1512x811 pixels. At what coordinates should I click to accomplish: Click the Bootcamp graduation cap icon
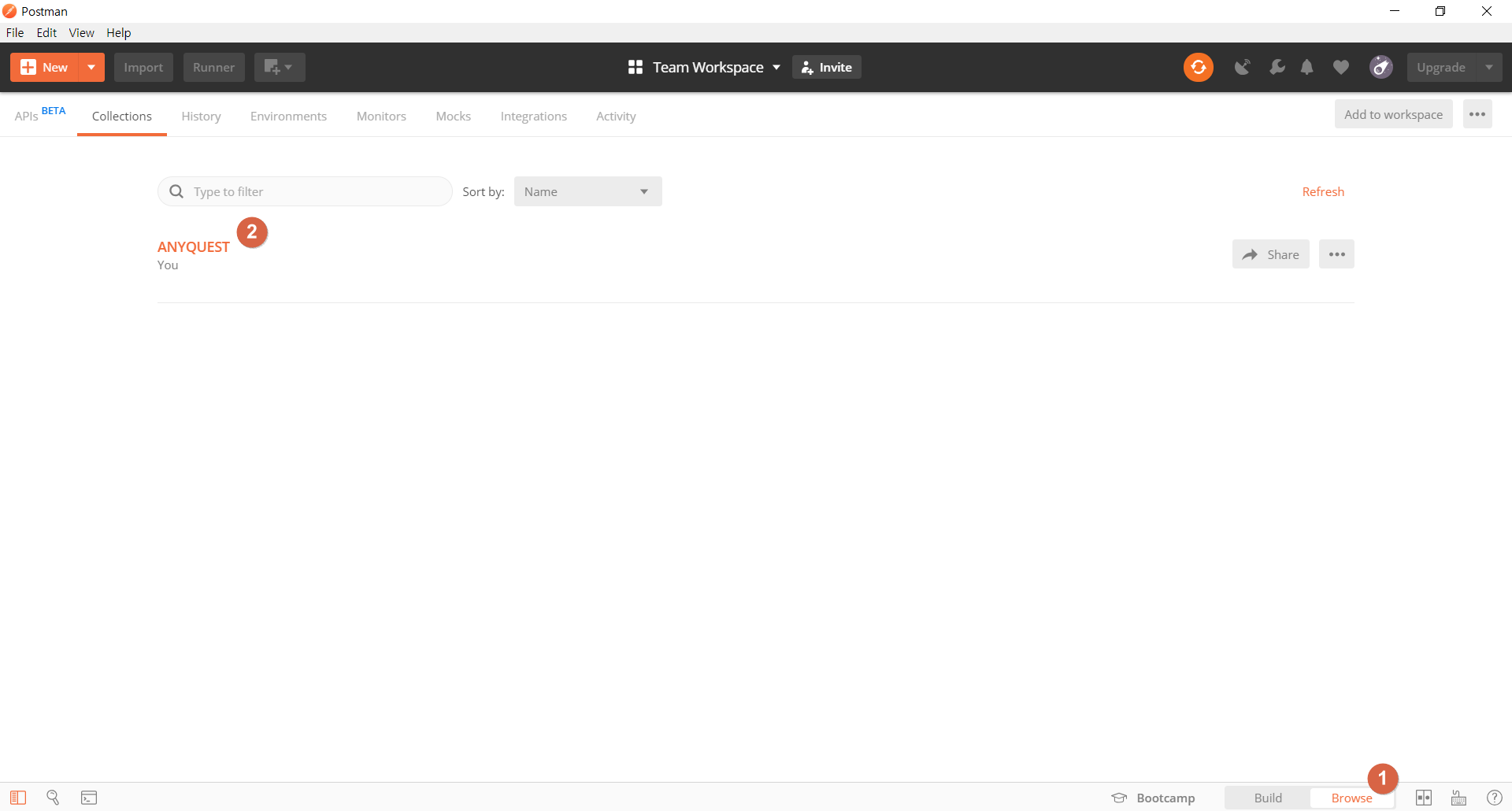[x=1119, y=798]
